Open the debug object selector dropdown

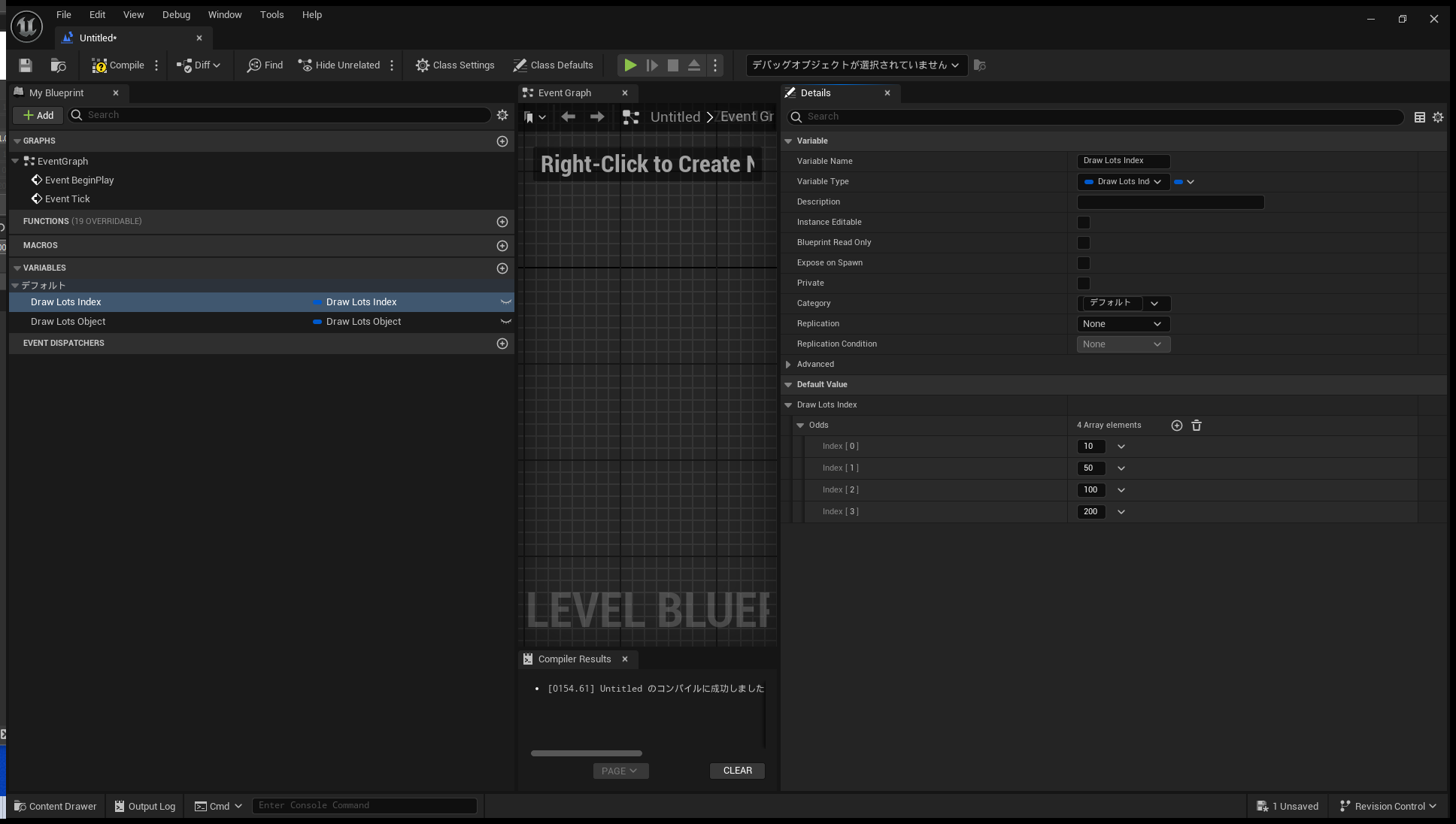[857, 65]
